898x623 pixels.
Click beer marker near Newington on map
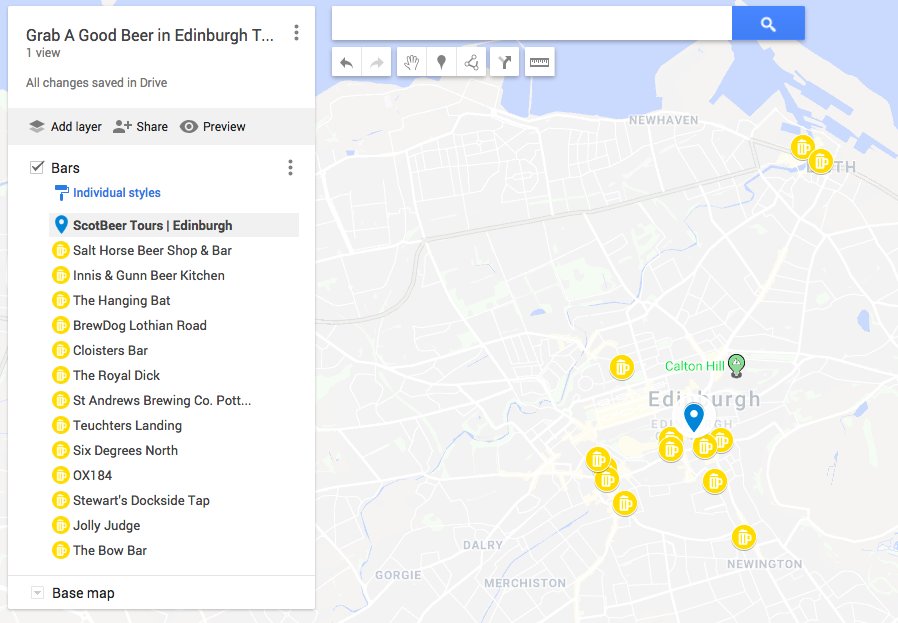pos(744,537)
